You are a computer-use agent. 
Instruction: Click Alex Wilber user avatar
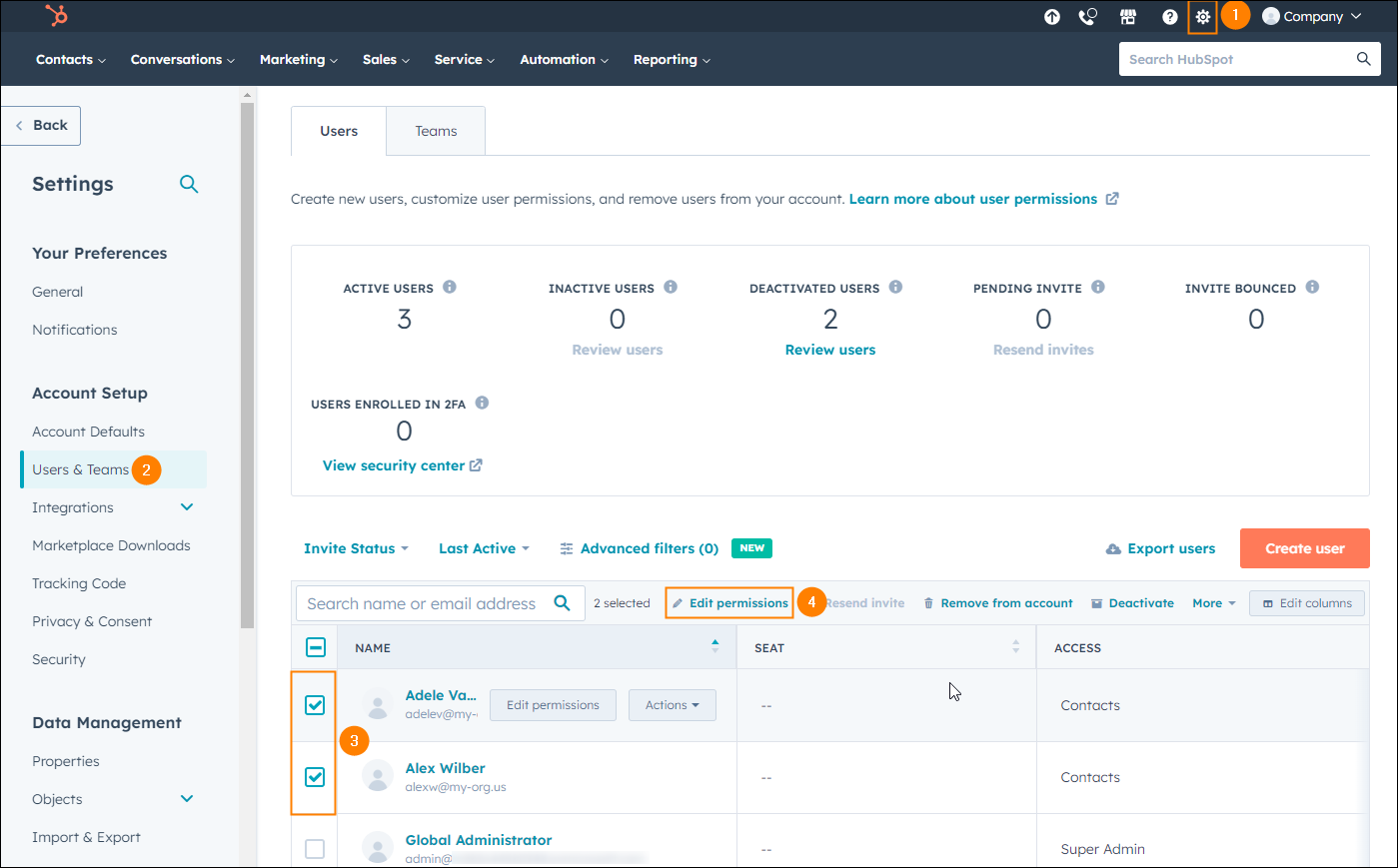point(378,776)
